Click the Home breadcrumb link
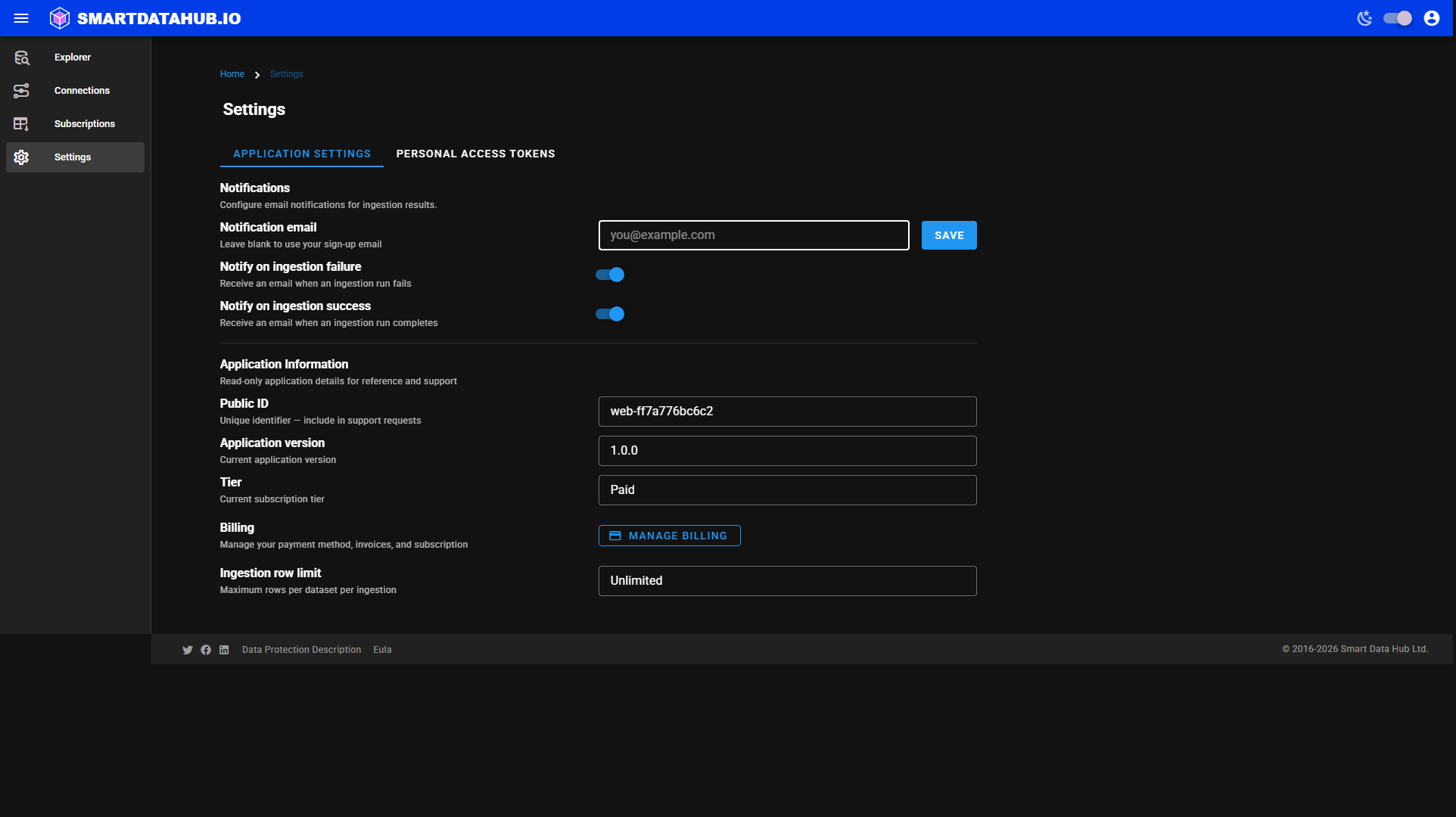The image size is (1456, 817). [232, 74]
